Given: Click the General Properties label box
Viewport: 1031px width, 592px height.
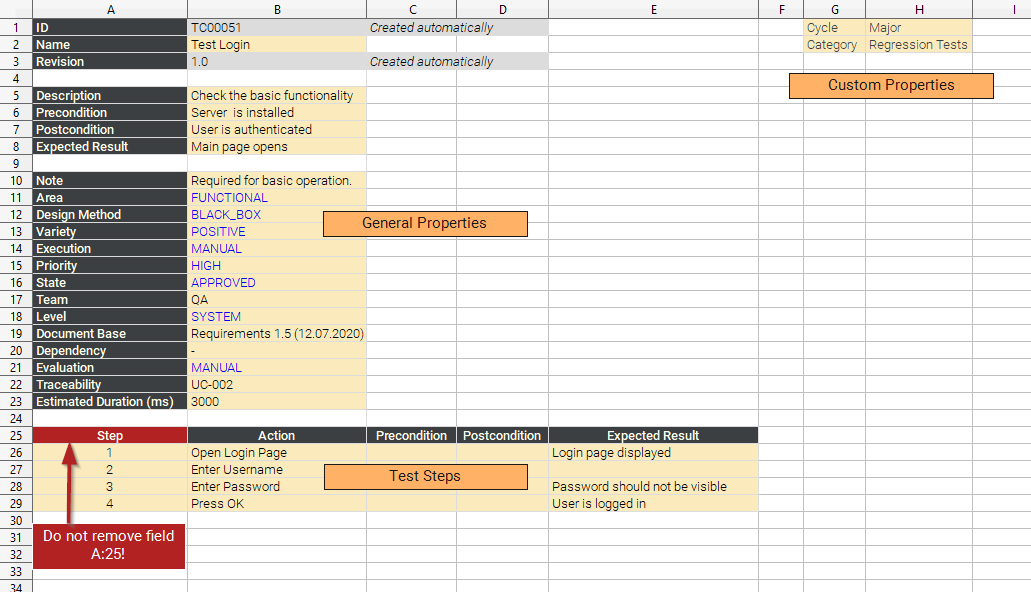Looking at the screenshot, I should click(x=425, y=223).
